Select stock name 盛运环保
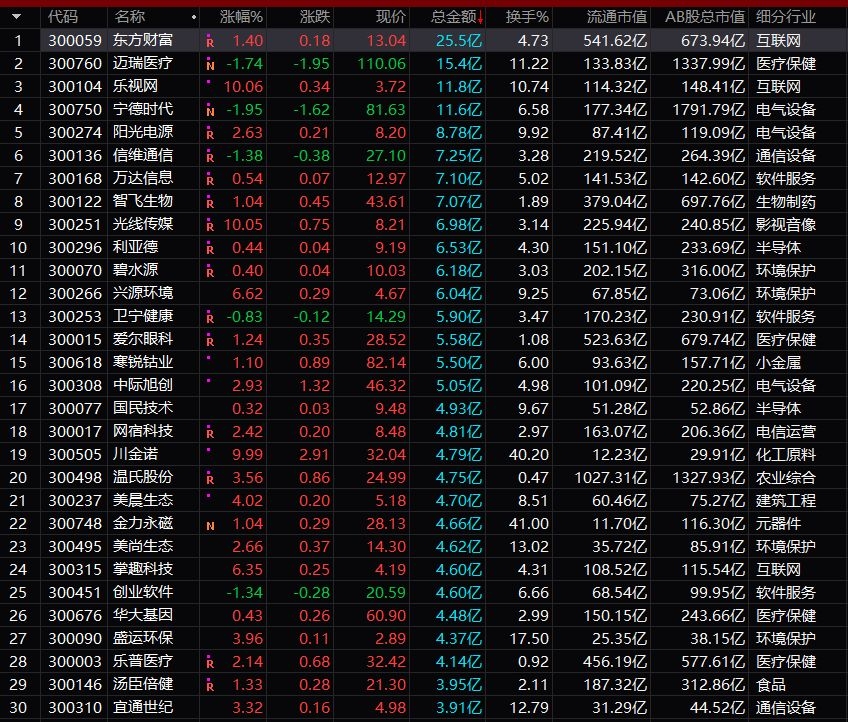This screenshot has width=848, height=722. pyautogui.click(x=143, y=638)
